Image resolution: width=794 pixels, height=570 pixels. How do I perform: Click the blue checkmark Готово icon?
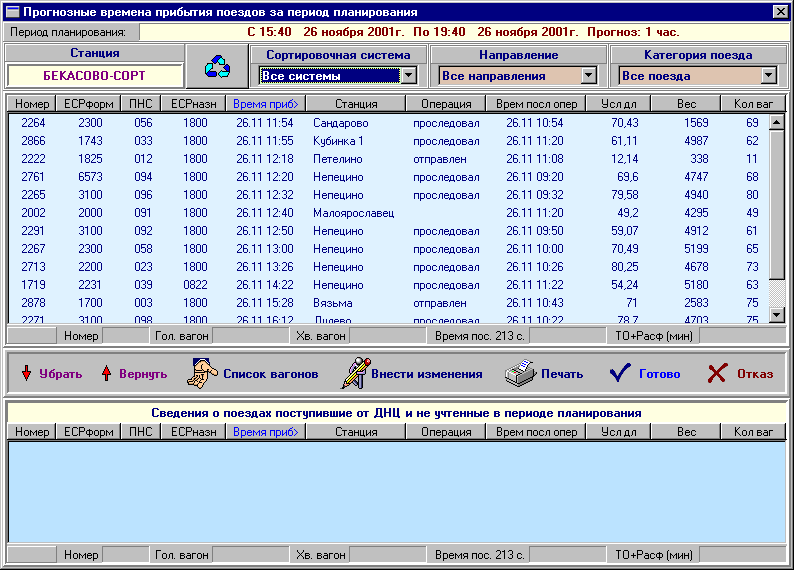[x=620, y=373]
